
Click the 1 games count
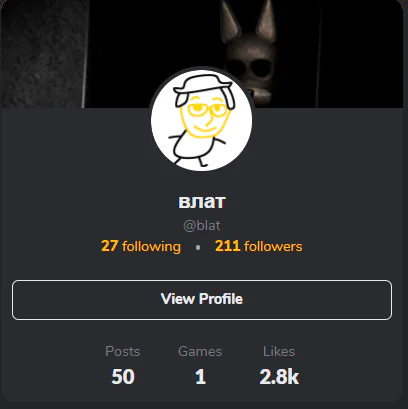click(200, 377)
